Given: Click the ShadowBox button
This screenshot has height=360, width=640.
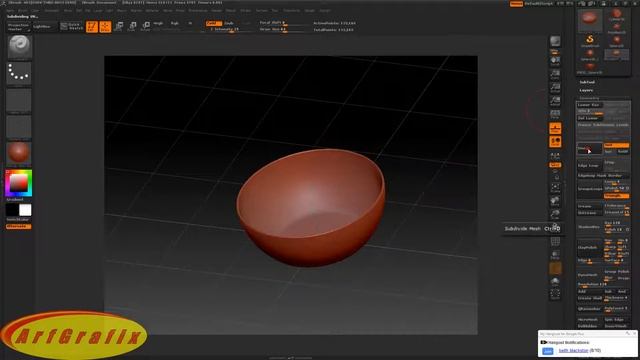Looking at the screenshot, I should point(590,227).
